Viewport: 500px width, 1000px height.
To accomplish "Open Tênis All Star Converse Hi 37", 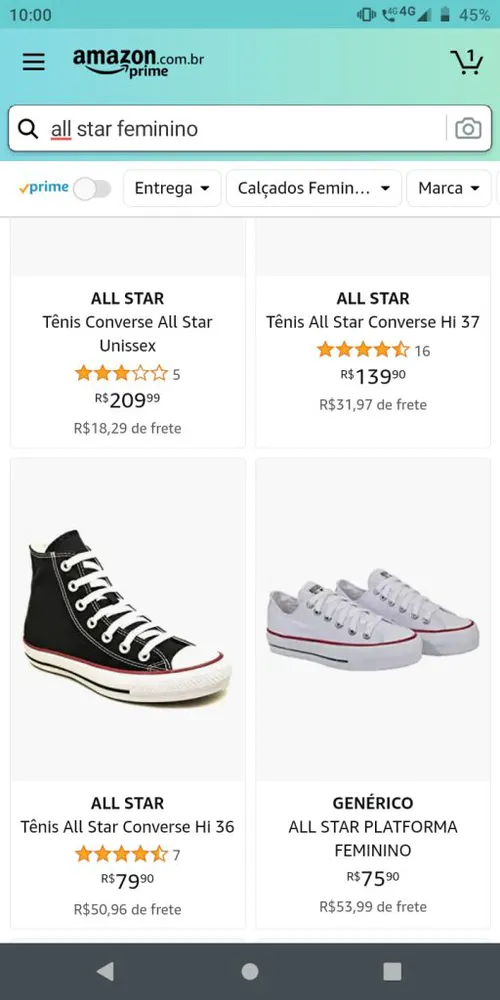I will coord(373,322).
